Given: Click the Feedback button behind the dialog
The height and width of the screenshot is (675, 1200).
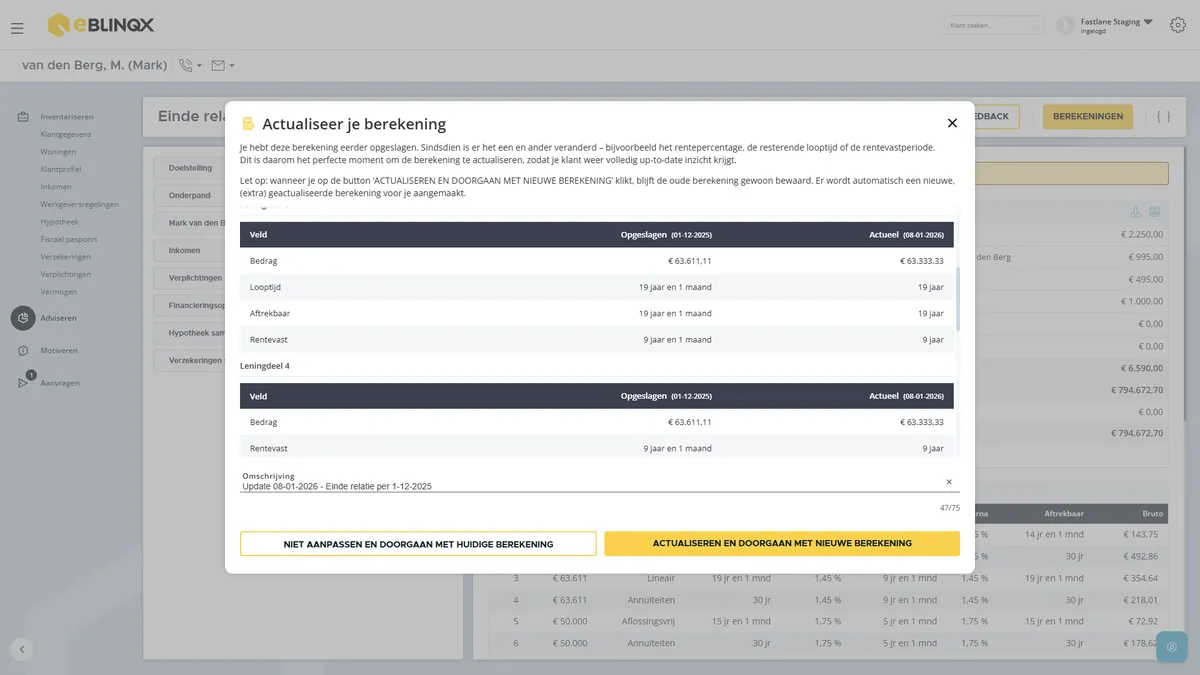Looking at the screenshot, I should pos(997,117).
